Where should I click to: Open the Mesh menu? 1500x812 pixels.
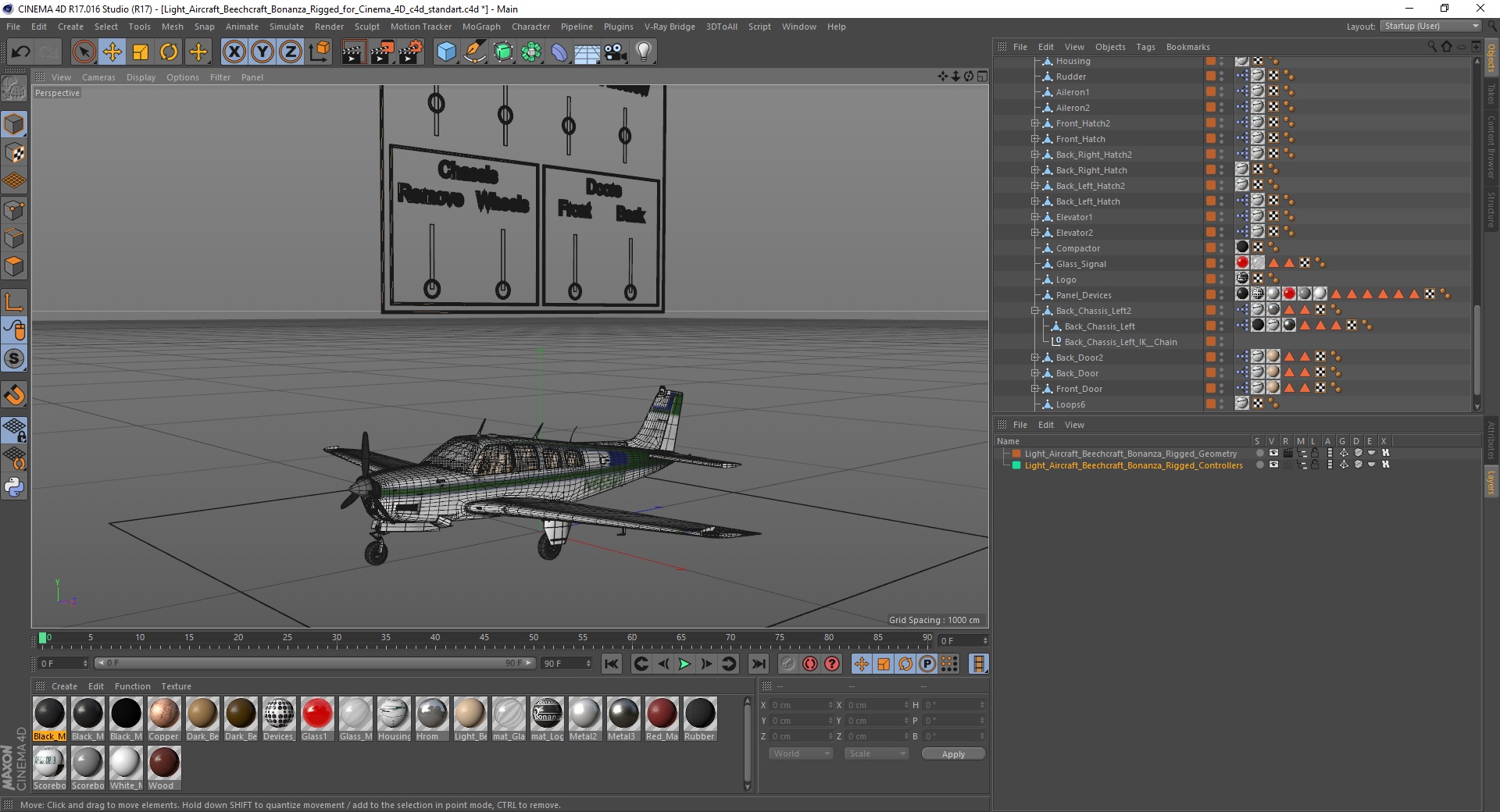click(x=172, y=27)
